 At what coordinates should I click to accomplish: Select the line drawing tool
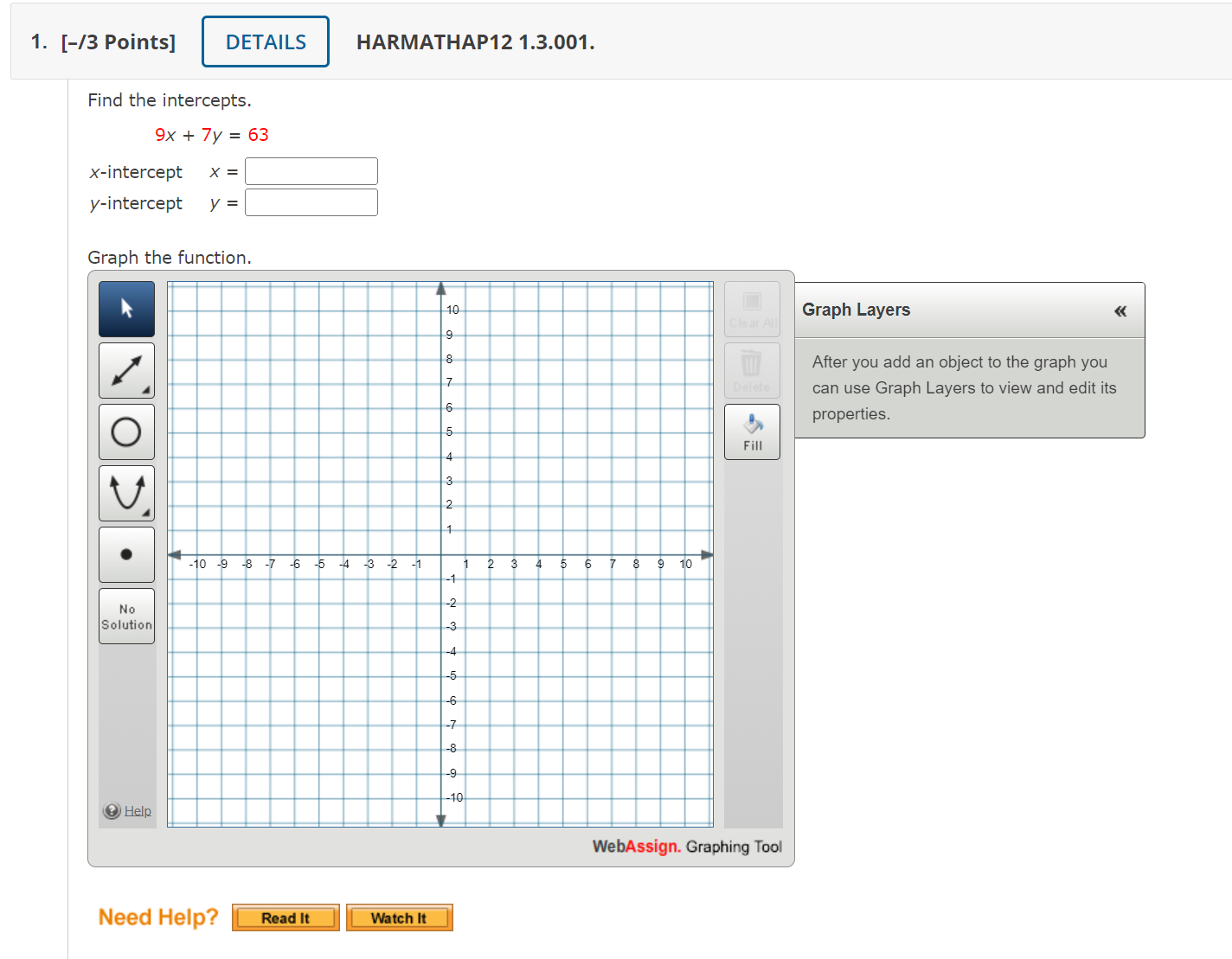point(126,370)
